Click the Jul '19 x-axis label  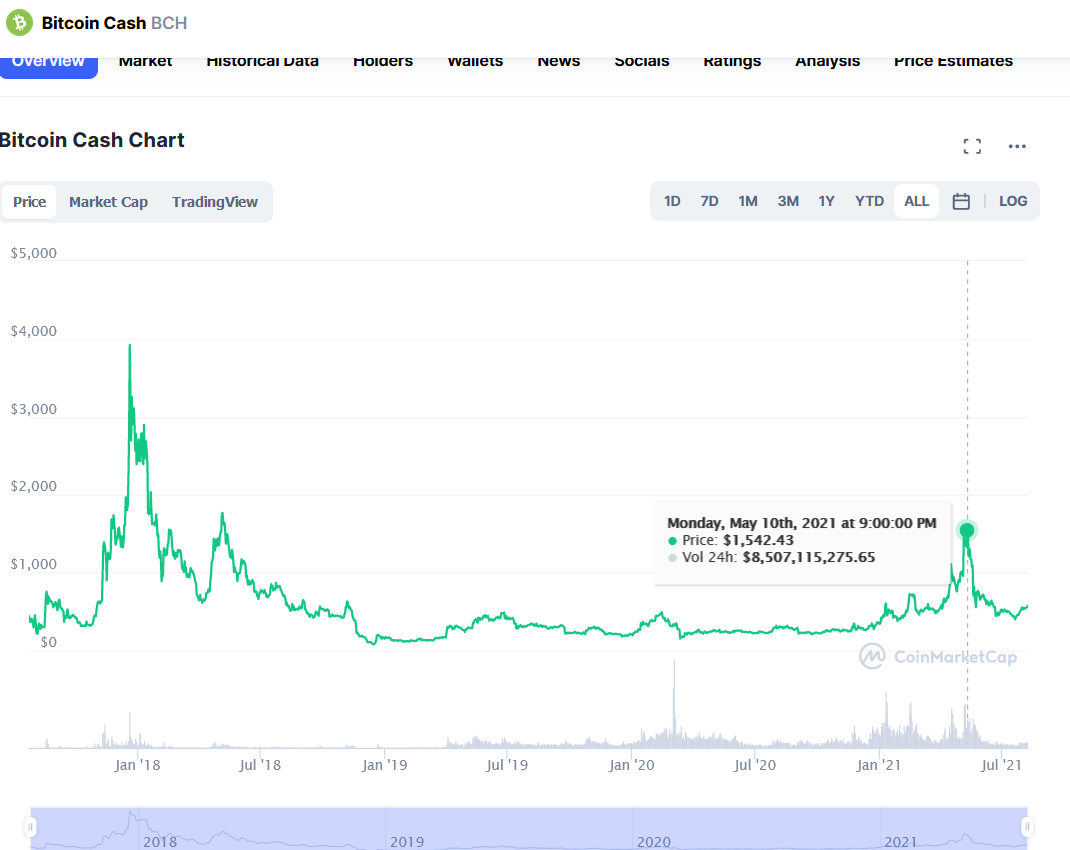(507, 765)
